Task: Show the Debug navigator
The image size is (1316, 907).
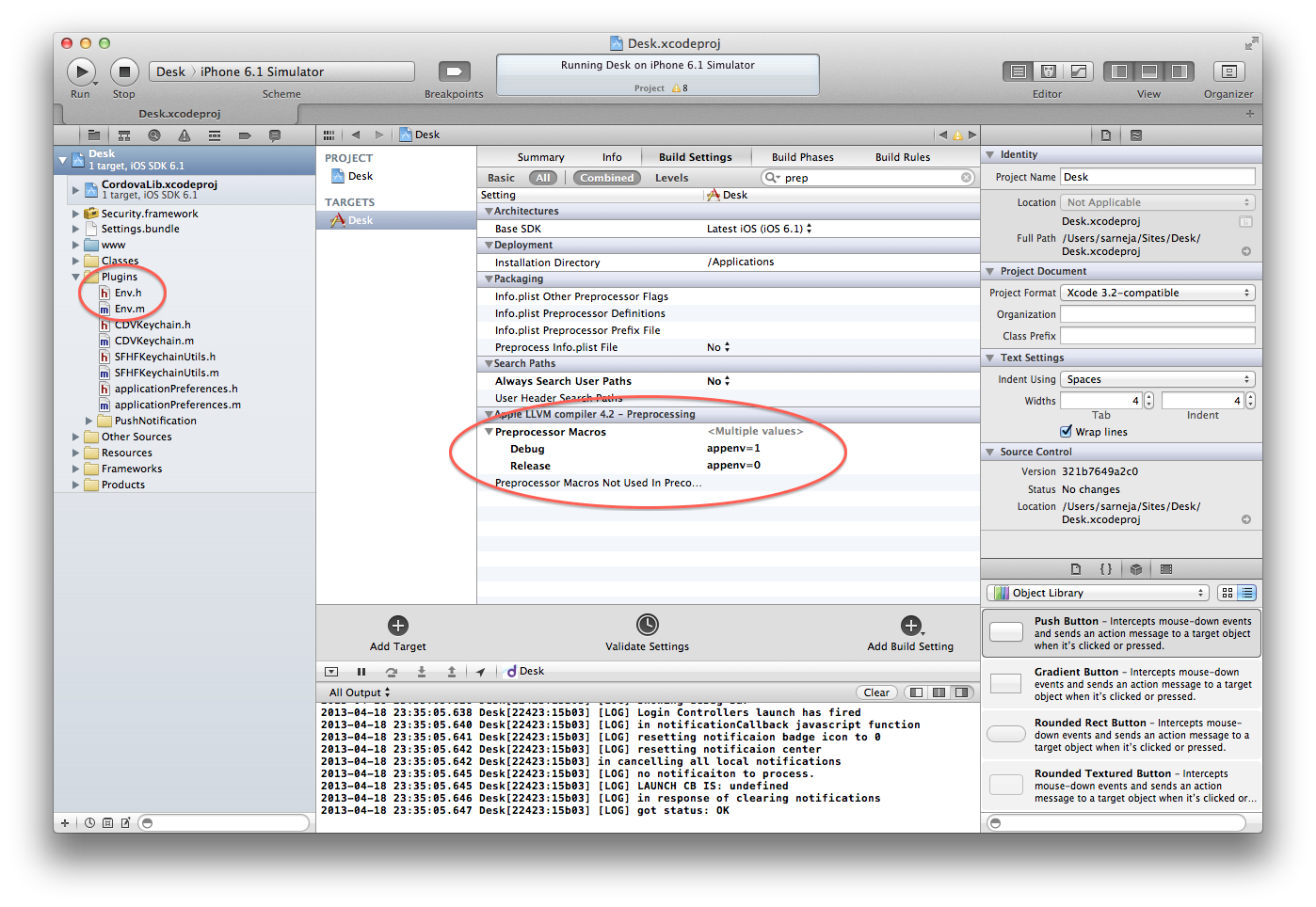Action: coord(215,135)
